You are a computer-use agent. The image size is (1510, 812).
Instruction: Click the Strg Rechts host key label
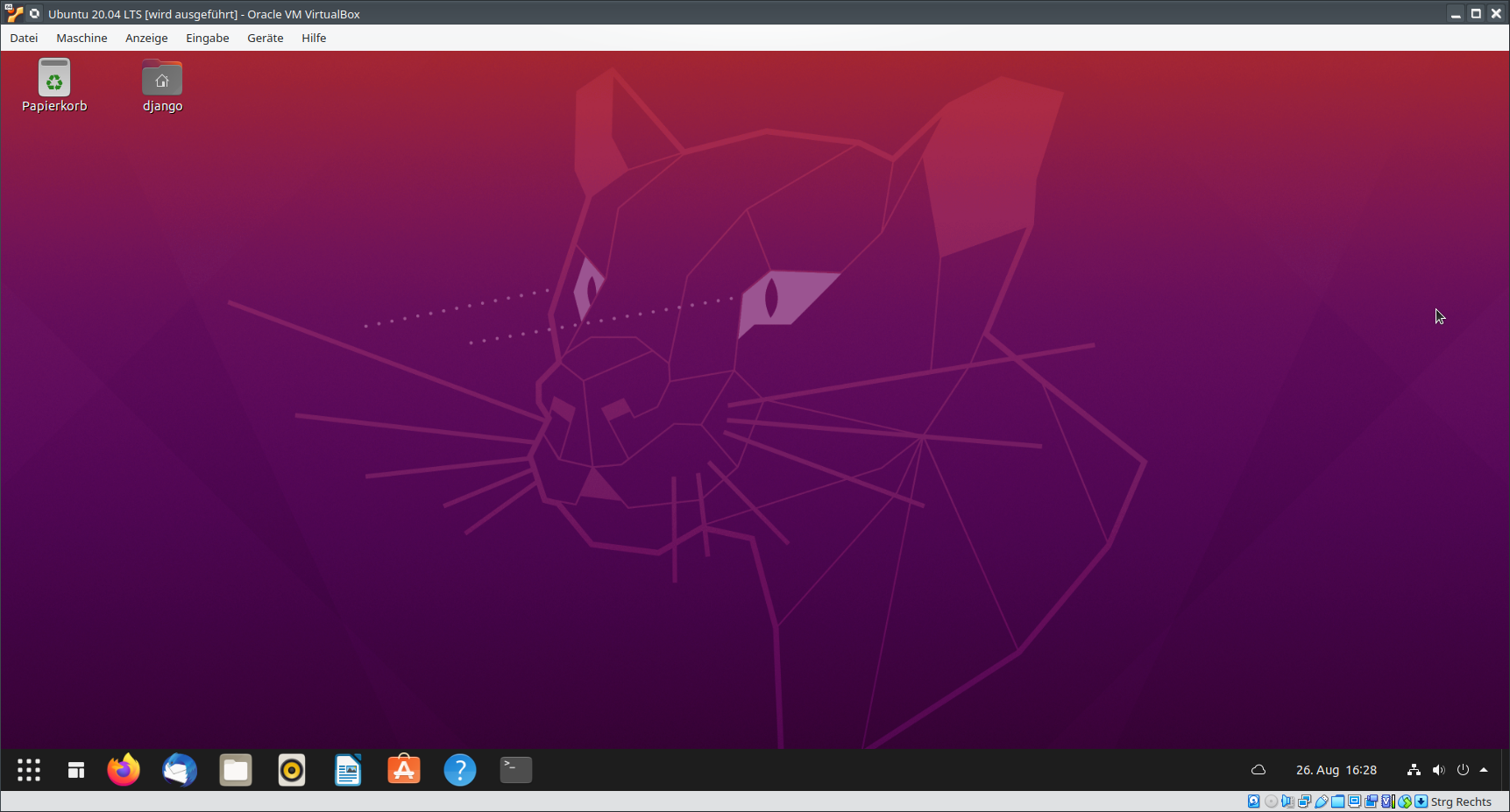tap(1461, 801)
